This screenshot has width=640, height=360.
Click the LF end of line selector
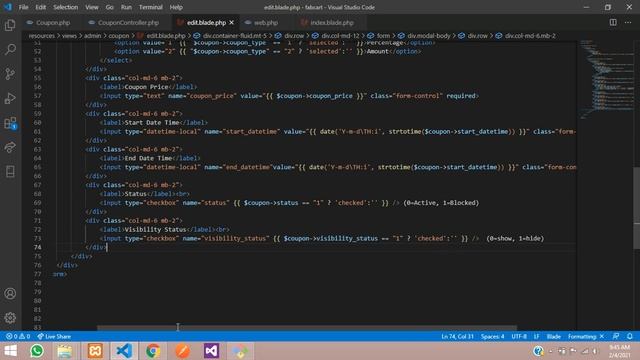(x=536, y=336)
